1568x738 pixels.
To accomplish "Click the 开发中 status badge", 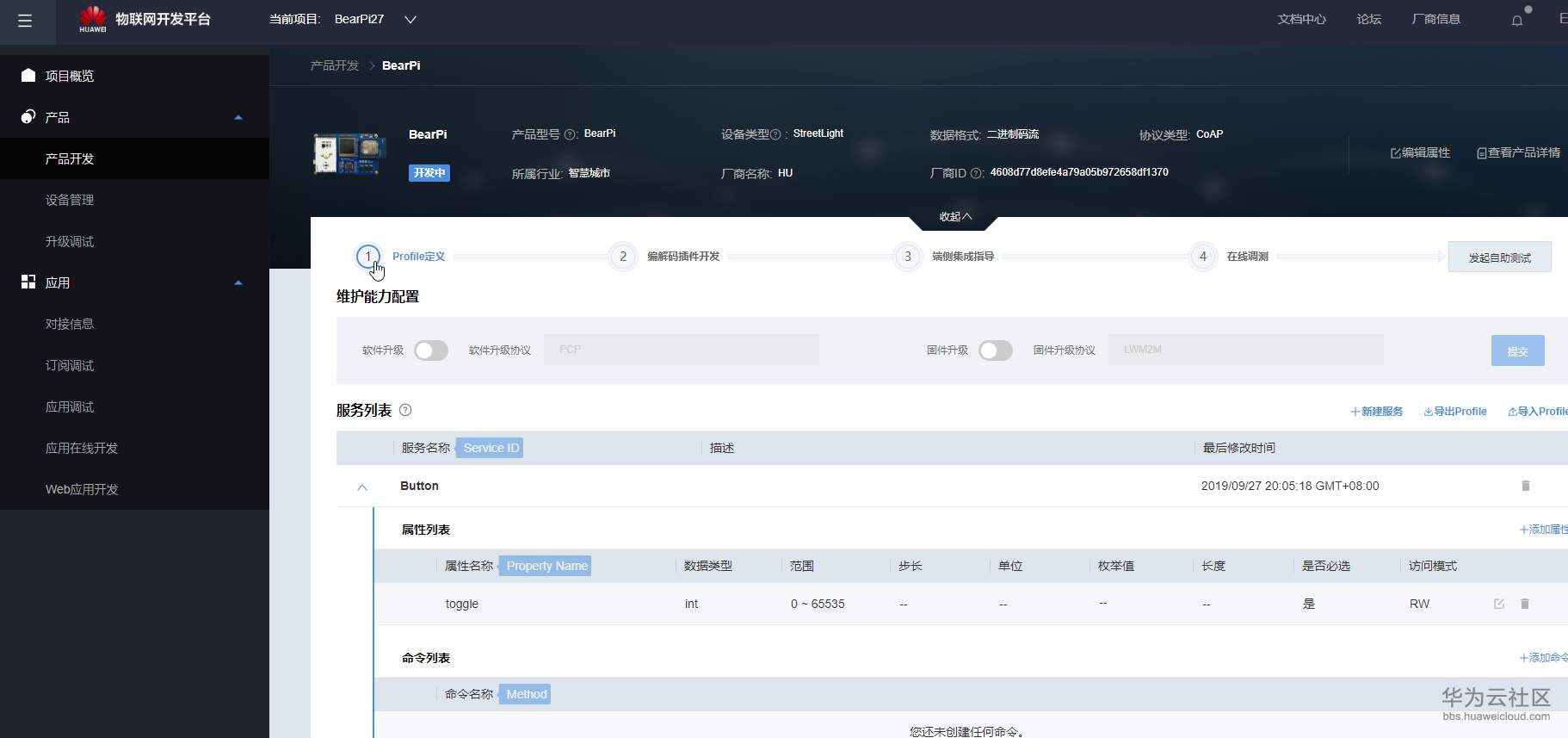I will [x=429, y=173].
